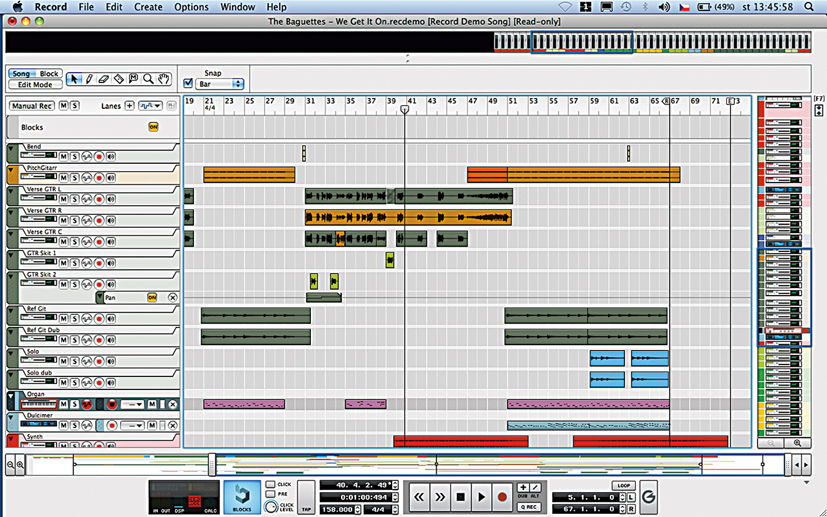The height and width of the screenshot is (517, 827).
Task: Click the Edit Mode button
Action: [x=35, y=84]
